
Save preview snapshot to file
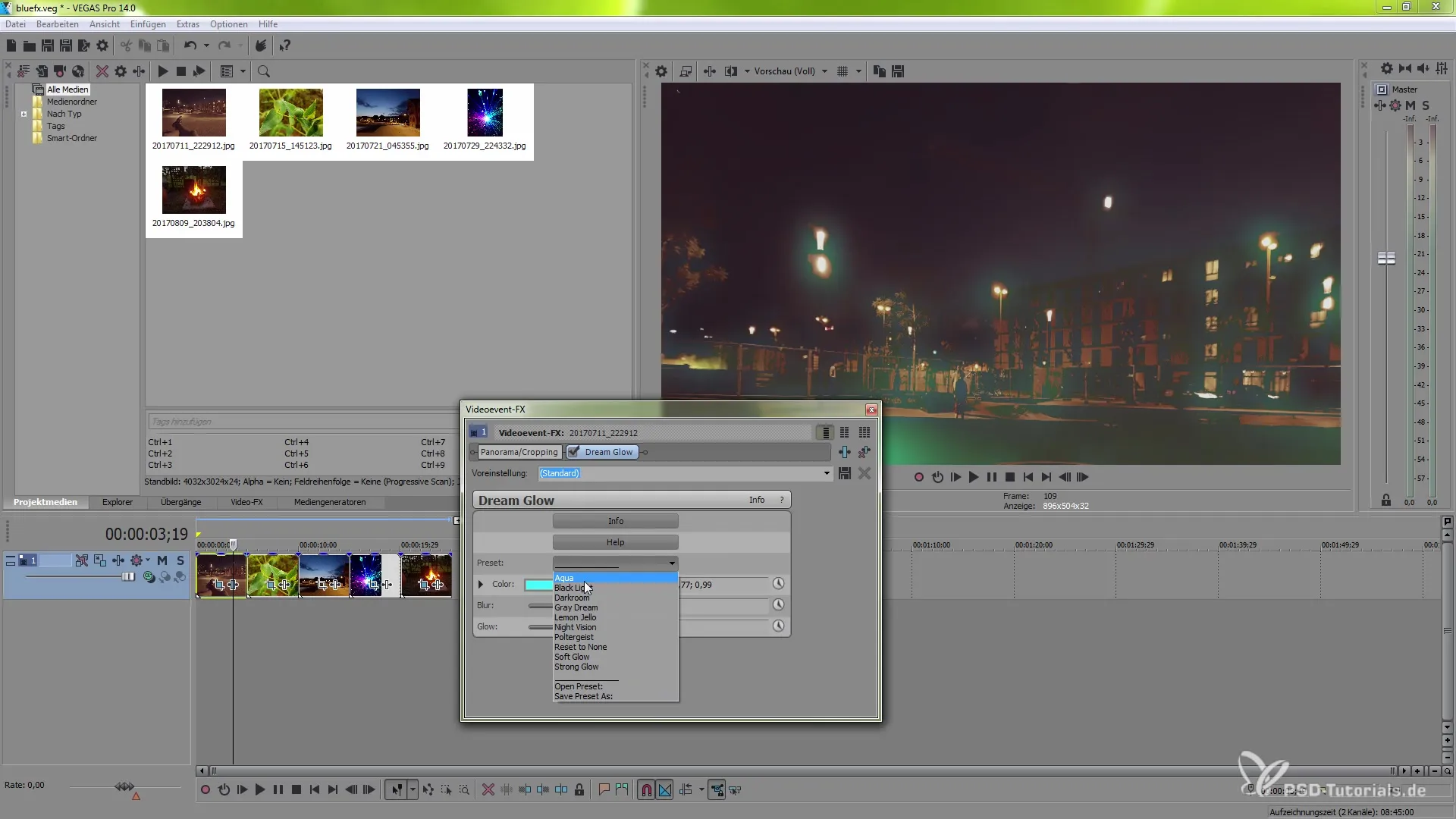point(898,71)
